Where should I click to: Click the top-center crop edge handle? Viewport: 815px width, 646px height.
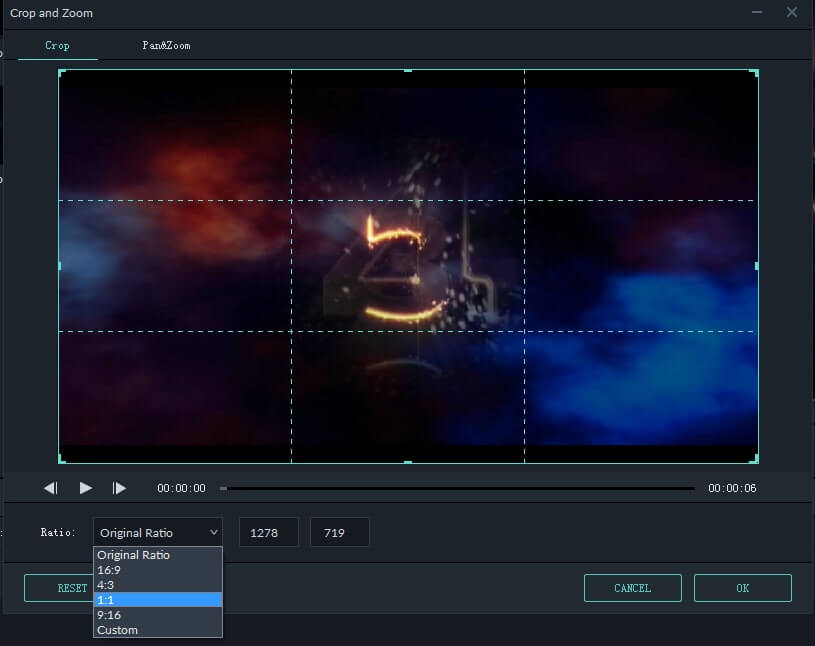pyautogui.click(x=407, y=71)
